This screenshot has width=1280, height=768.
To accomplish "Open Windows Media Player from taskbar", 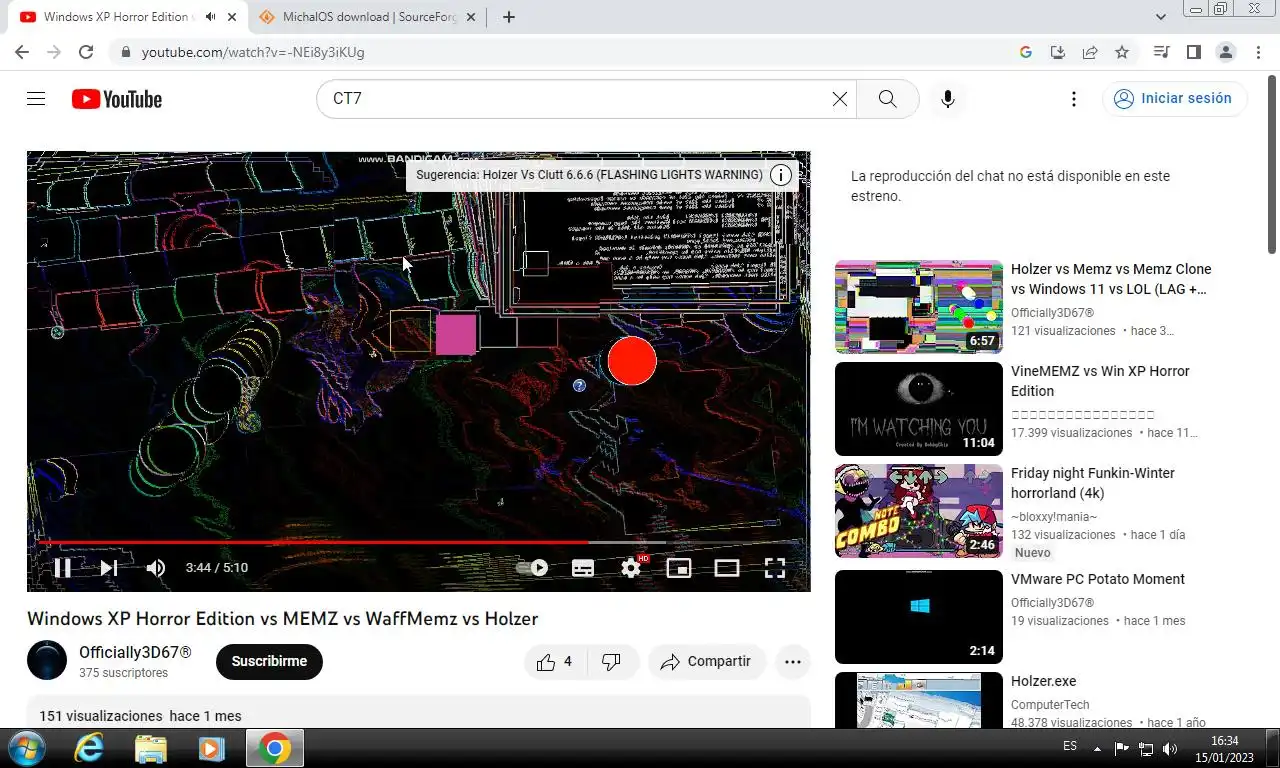I will click(x=211, y=748).
